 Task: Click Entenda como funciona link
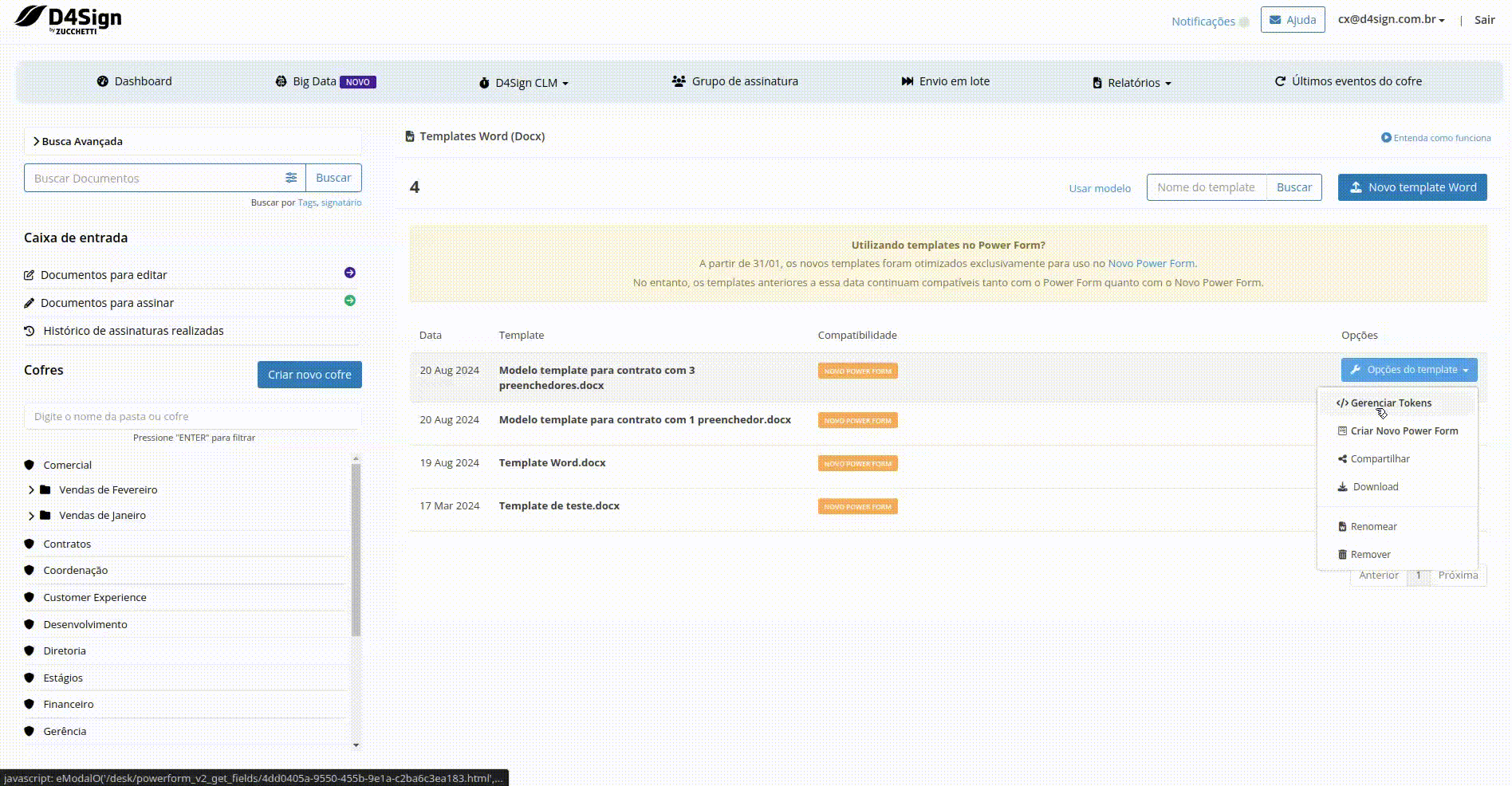point(1436,138)
